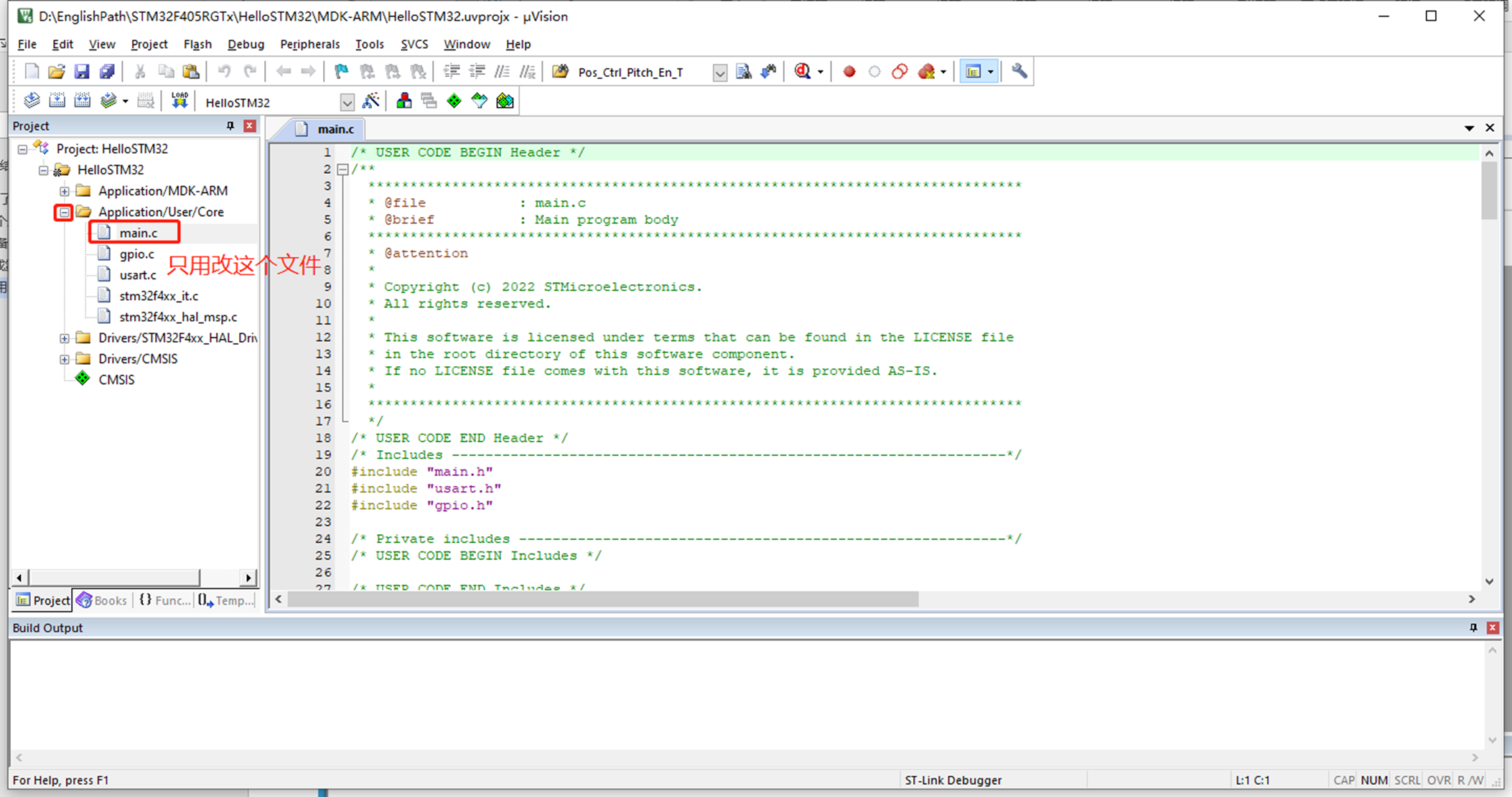Rebuild all target files
The image size is (1512, 797).
coord(83,101)
